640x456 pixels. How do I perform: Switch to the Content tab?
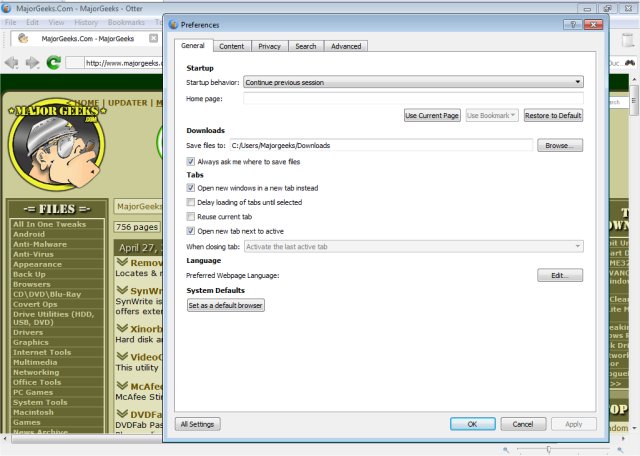tap(231, 46)
